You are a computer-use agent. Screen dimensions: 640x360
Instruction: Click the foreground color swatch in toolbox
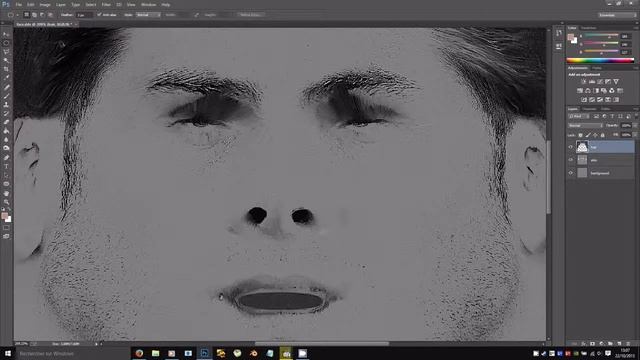pyautogui.click(x=4, y=216)
